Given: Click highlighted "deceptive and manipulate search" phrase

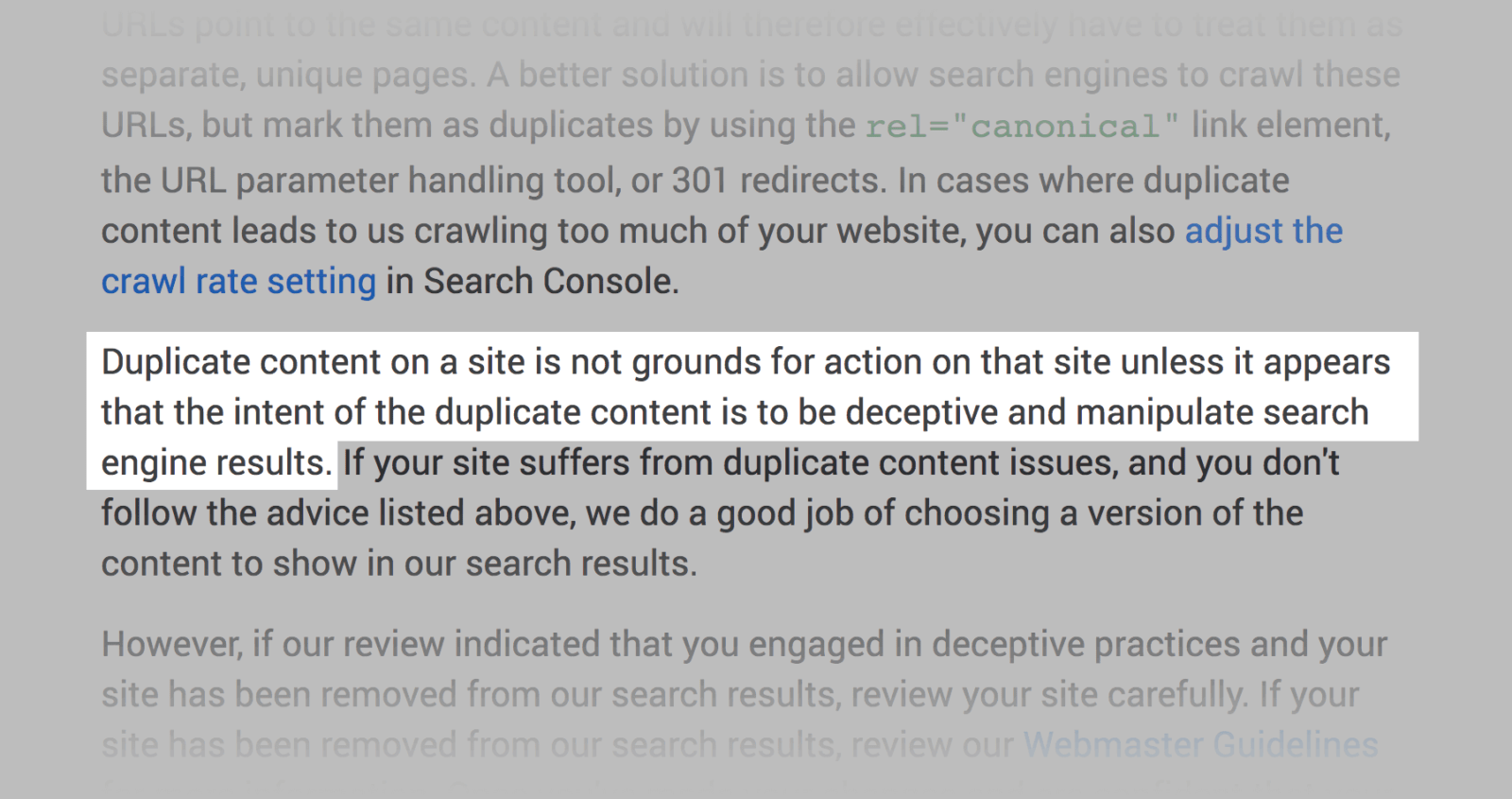Looking at the screenshot, I should tap(1107, 412).
